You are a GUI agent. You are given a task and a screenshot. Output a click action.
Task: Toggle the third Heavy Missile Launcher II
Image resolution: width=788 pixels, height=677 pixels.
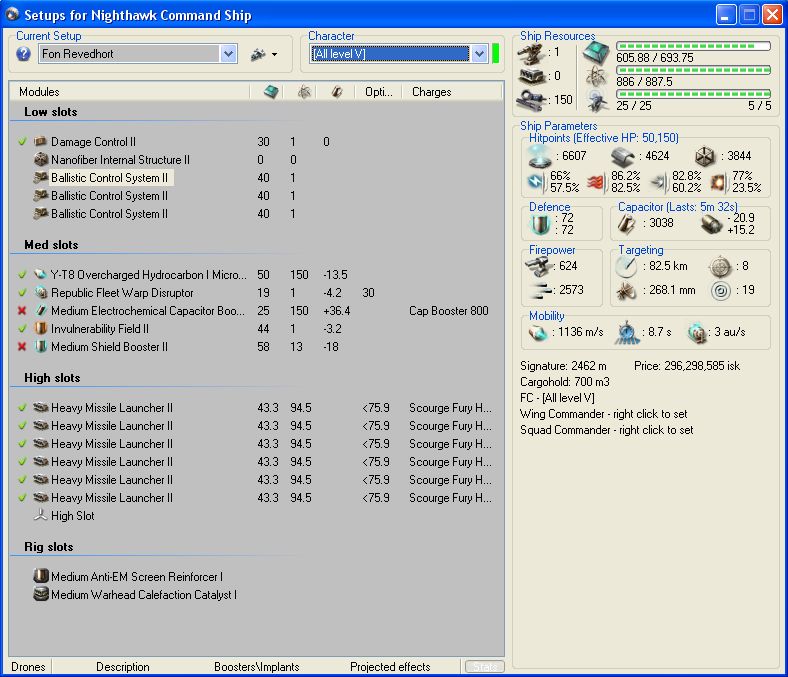coord(22,444)
